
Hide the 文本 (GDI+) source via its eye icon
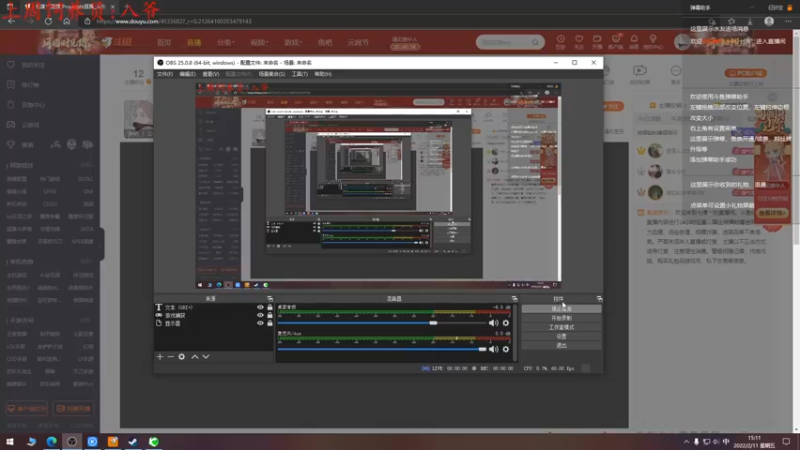260,307
